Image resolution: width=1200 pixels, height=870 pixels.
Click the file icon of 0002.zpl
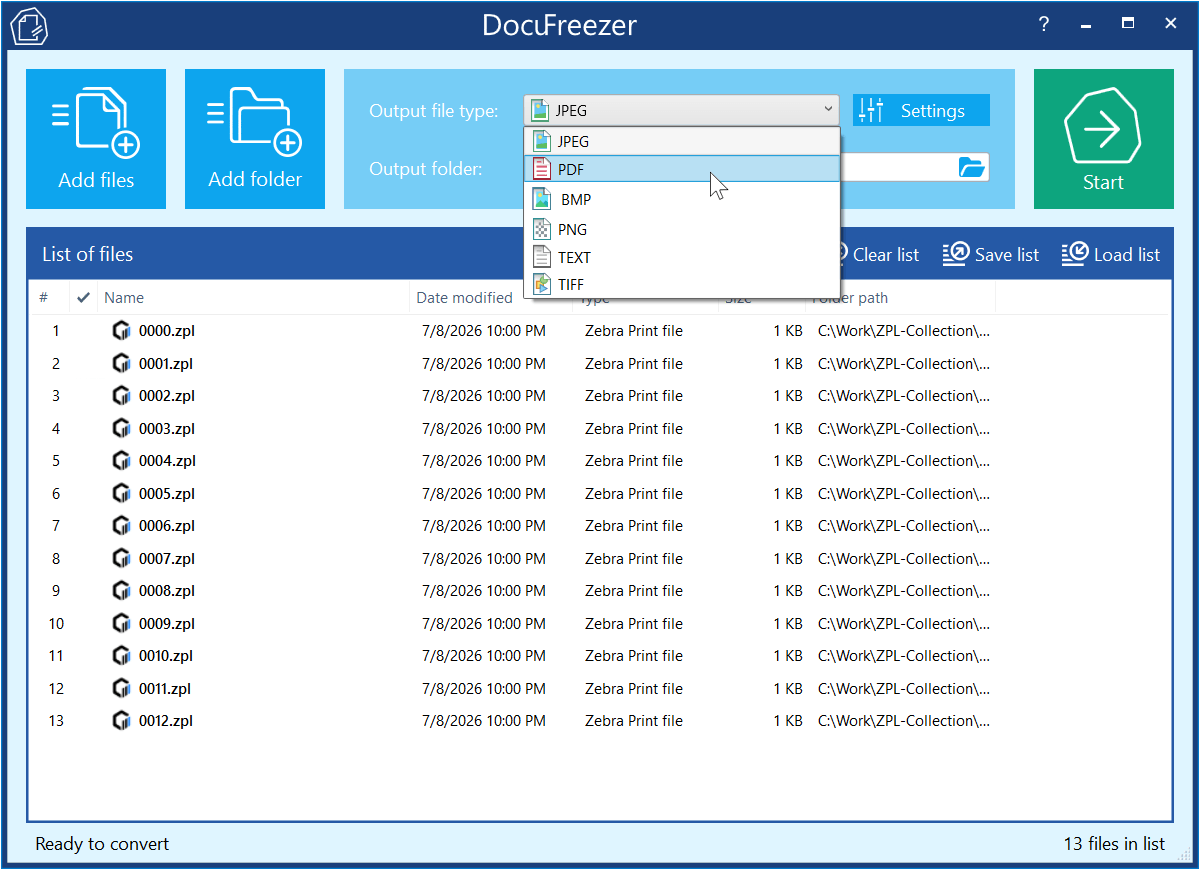click(122, 395)
